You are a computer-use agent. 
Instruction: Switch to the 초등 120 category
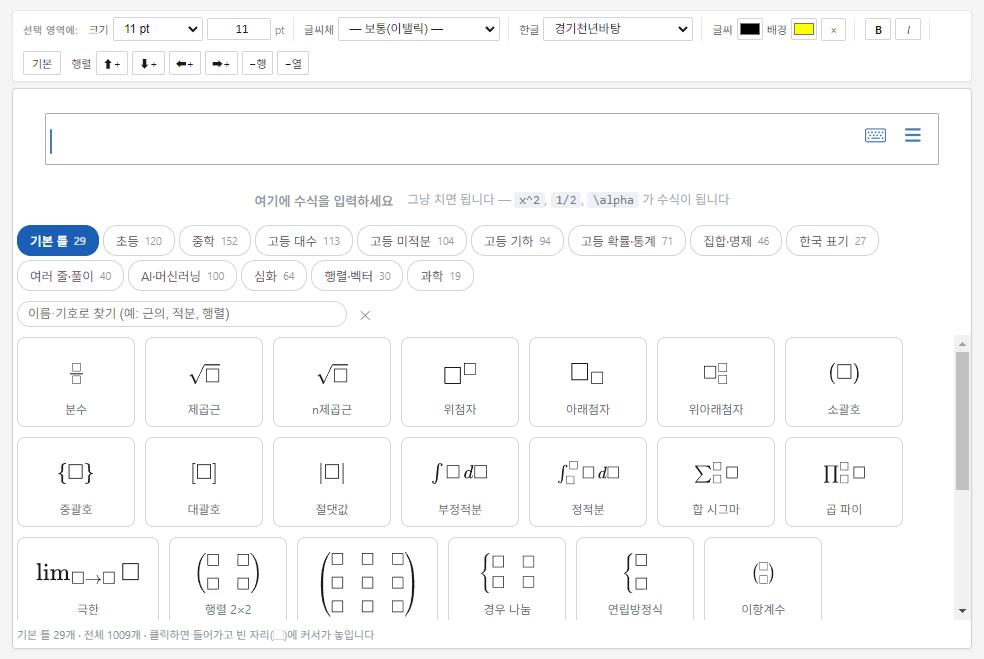[x=139, y=241]
